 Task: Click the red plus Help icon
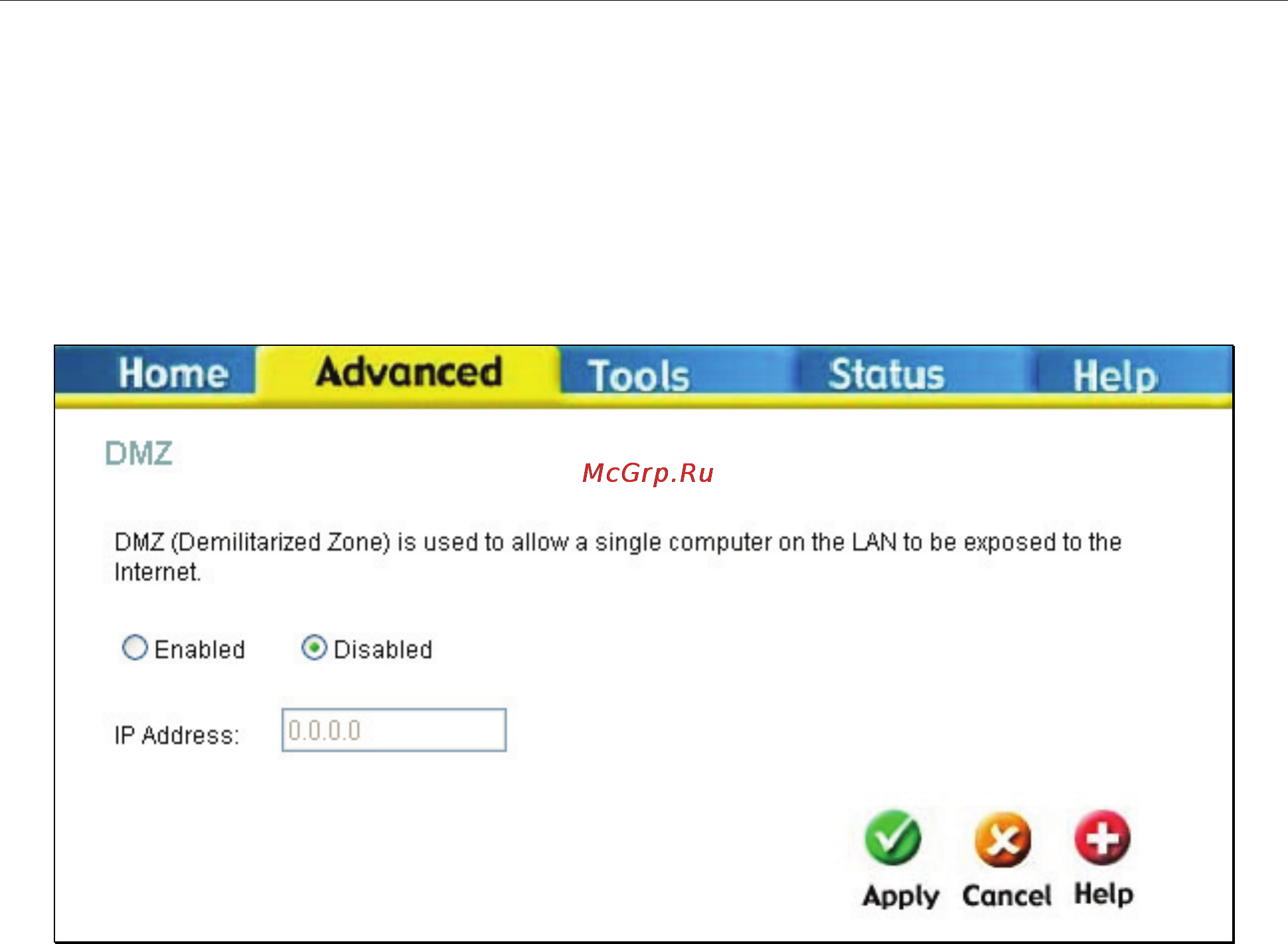point(1102,837)
